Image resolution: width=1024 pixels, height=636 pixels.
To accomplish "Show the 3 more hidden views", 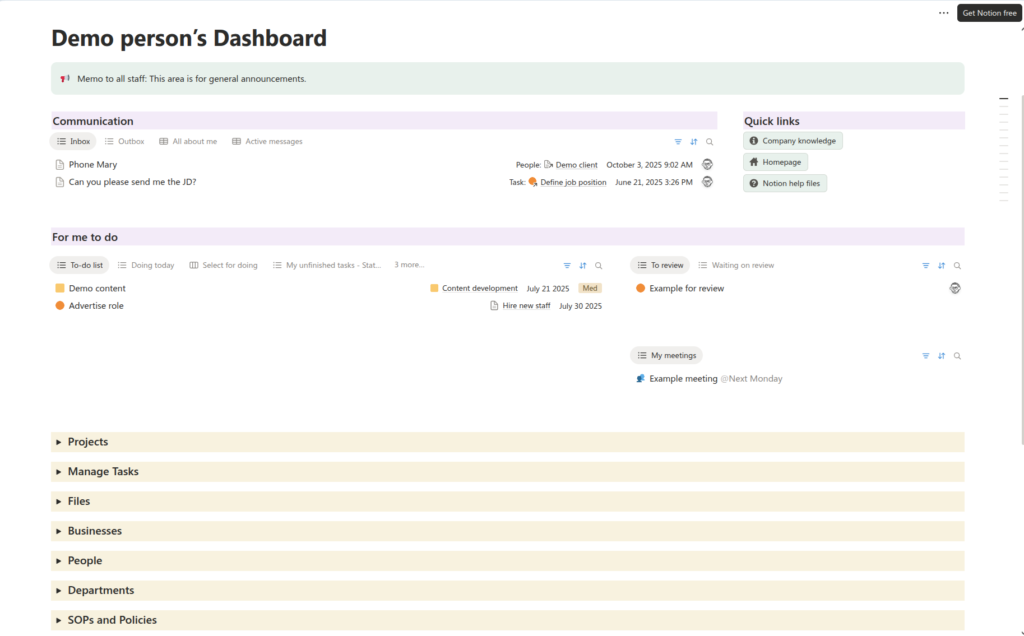I will coord(409,265).
